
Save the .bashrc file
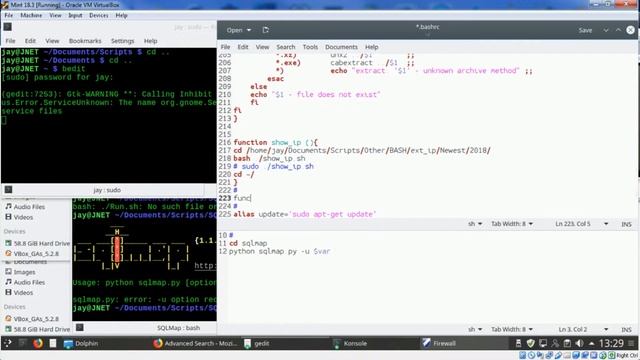(x=585, y=30)
